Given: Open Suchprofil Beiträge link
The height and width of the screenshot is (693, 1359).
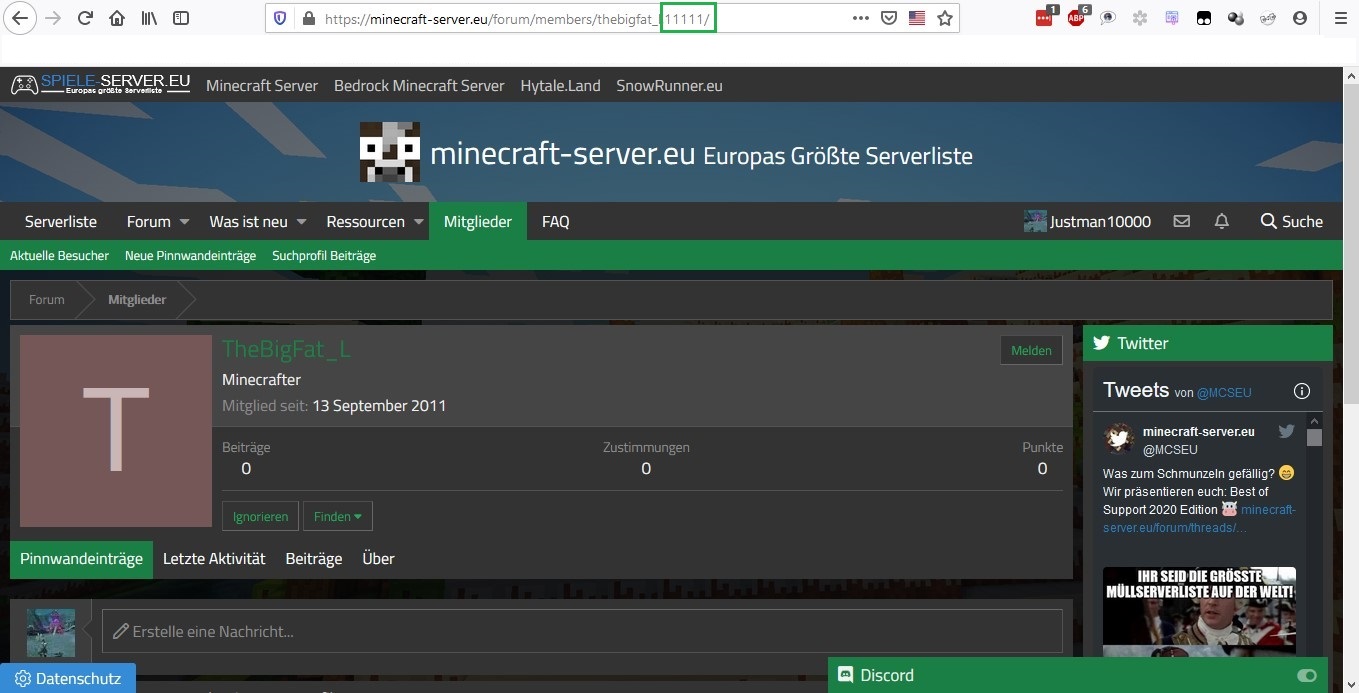Looking at the screenshot, I should pos(324,256).
